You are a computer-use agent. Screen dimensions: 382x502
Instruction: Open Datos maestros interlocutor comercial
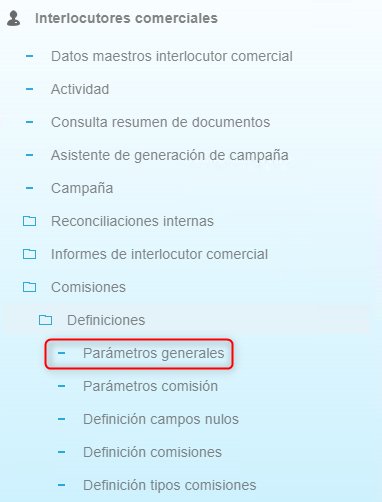(172, 56)
